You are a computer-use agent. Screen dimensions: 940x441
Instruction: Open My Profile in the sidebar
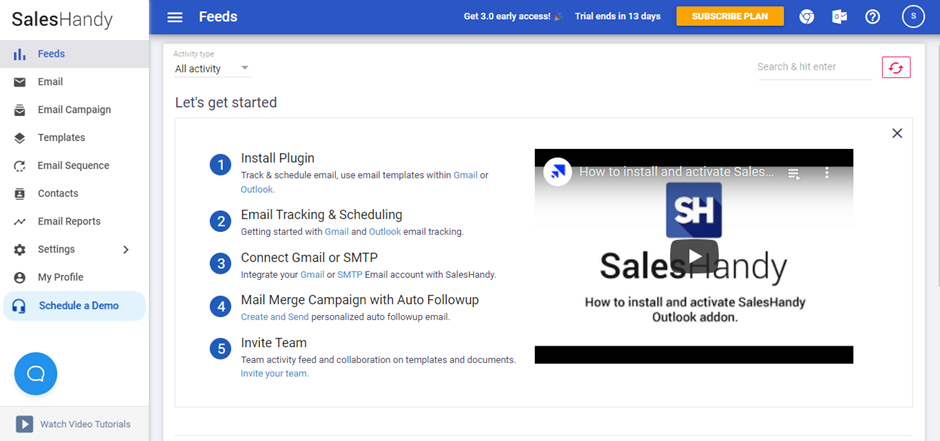[x=74, y=277]
